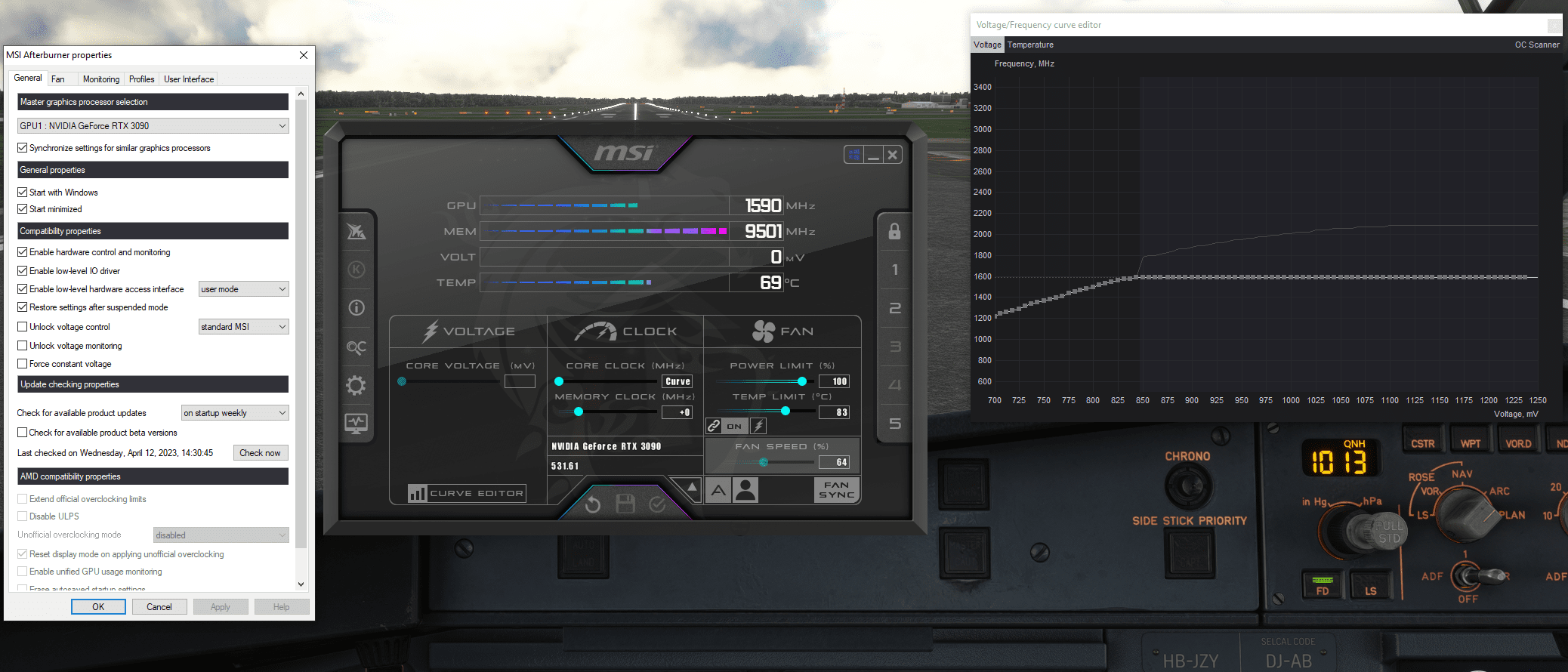Enable Unlock voltage monitoring checkbox
The height and width of the screenshot is (672, 1568).
23,346
